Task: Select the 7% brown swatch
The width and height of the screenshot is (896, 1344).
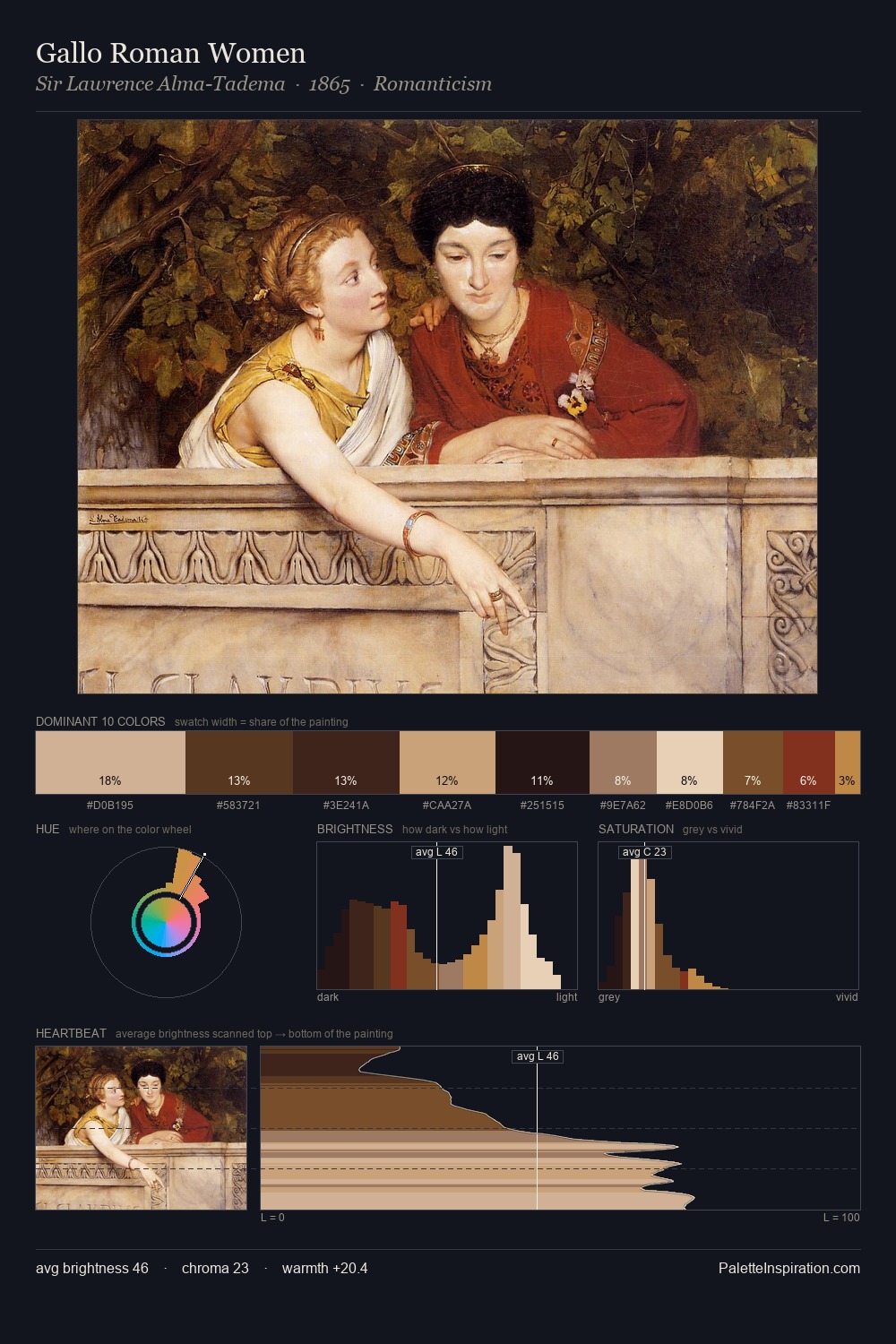Action: pos(753,762)
